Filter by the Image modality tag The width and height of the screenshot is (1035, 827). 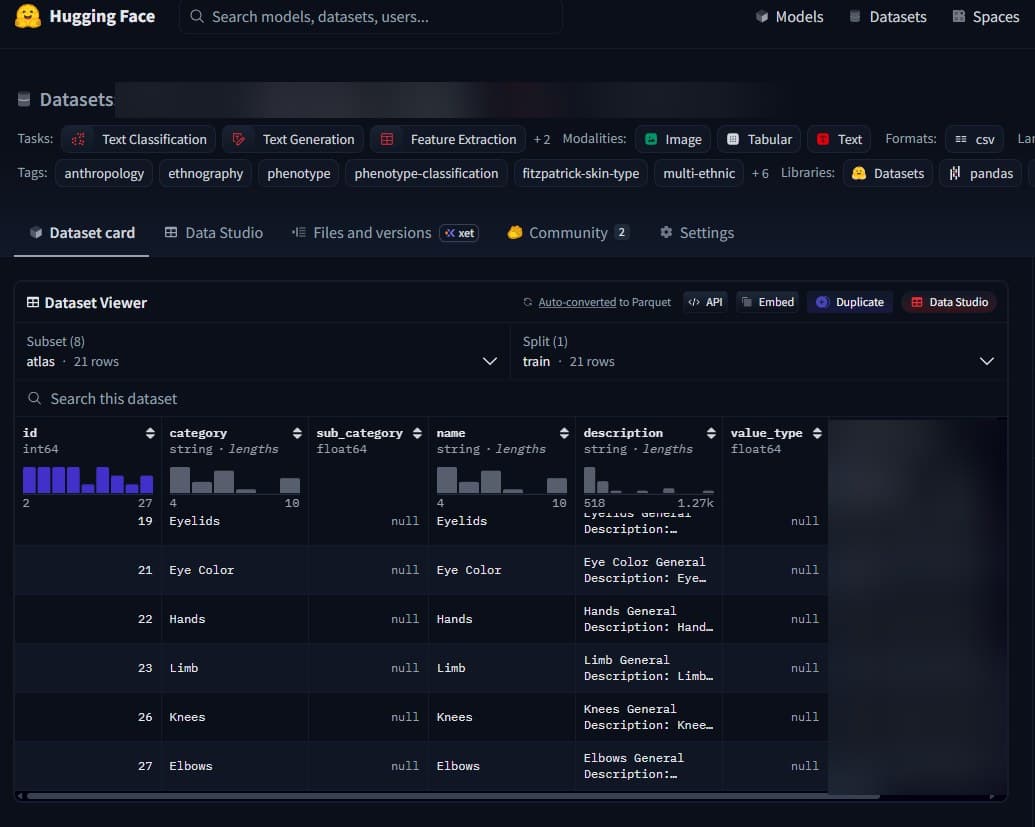click(673, 139)
